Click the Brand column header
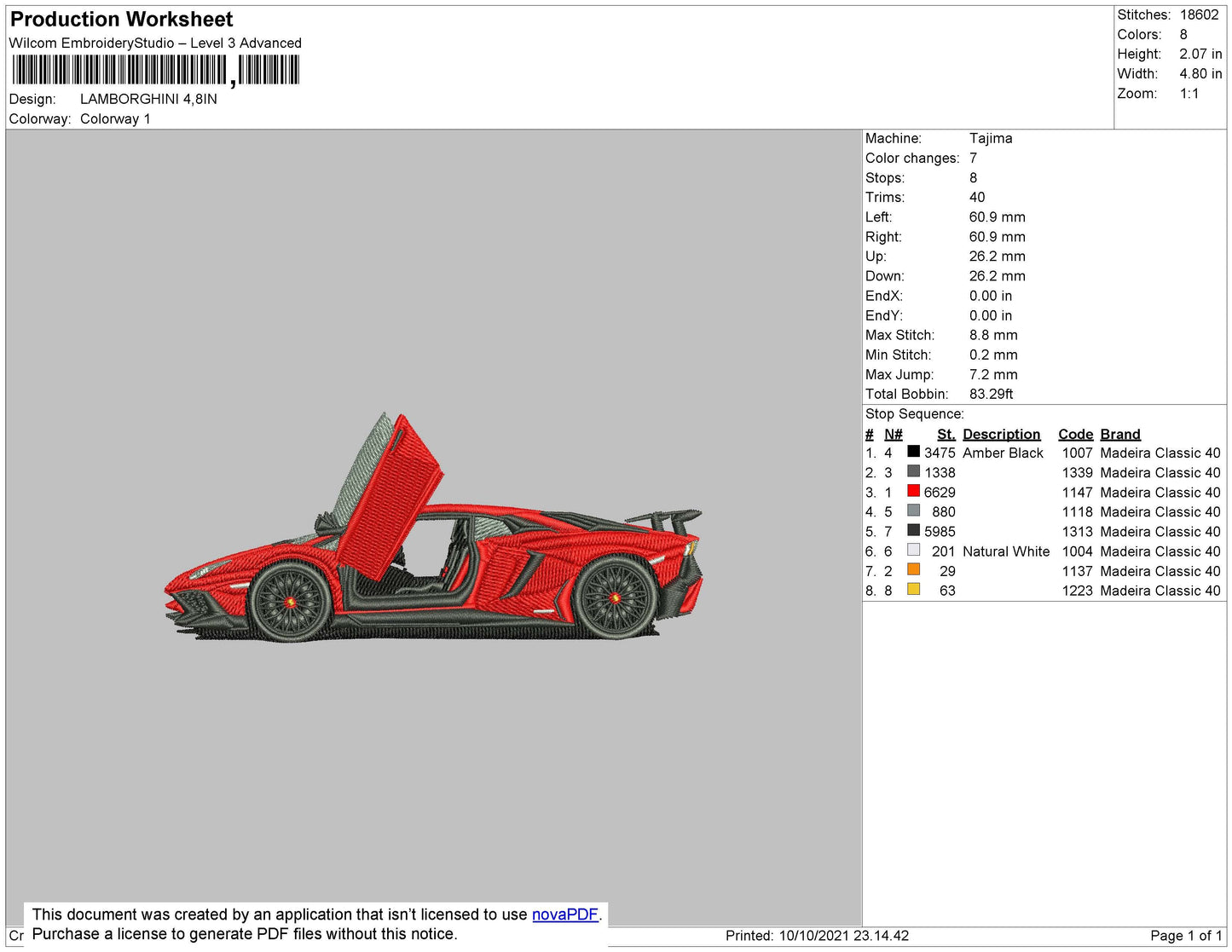The width and height of the screenshot is (1232, 952). point(1120,434)
